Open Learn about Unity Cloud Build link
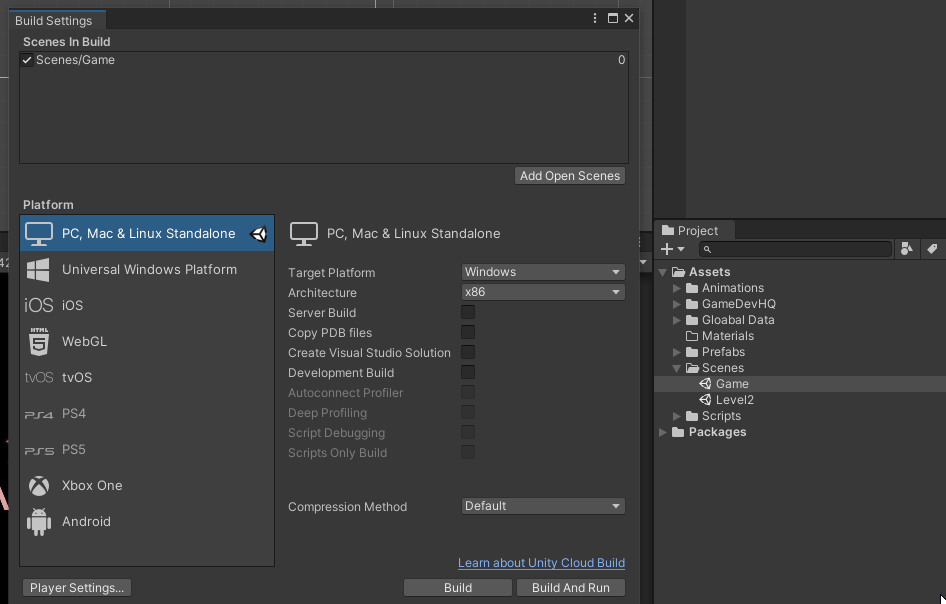The height and width of the screenshot is (604, 946). tap(541, 563)
